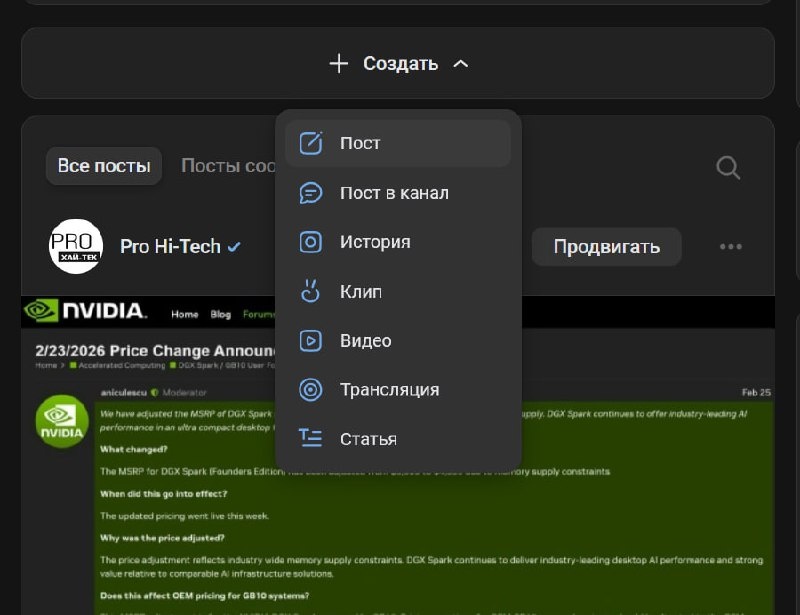Click the Feb 25 date text
Viewport: 800px width, 615px height.
click(756, 392)
